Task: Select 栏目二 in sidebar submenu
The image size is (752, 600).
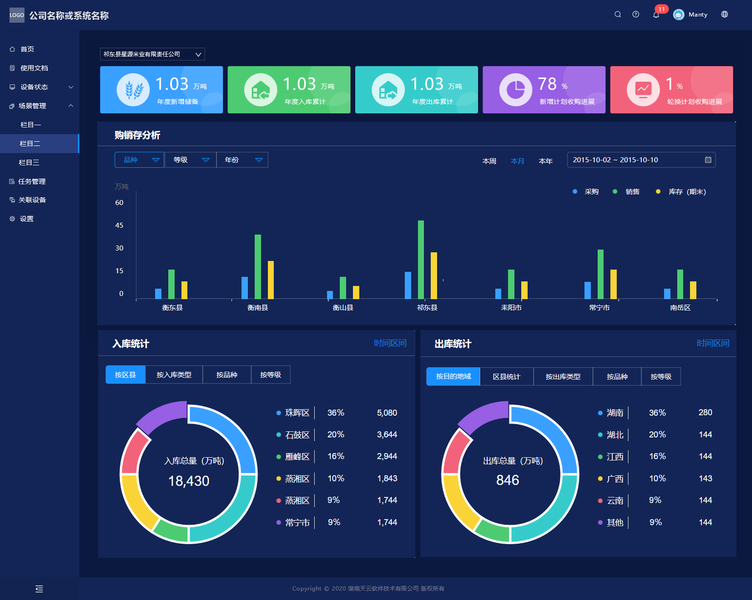Action: (39, 143)
